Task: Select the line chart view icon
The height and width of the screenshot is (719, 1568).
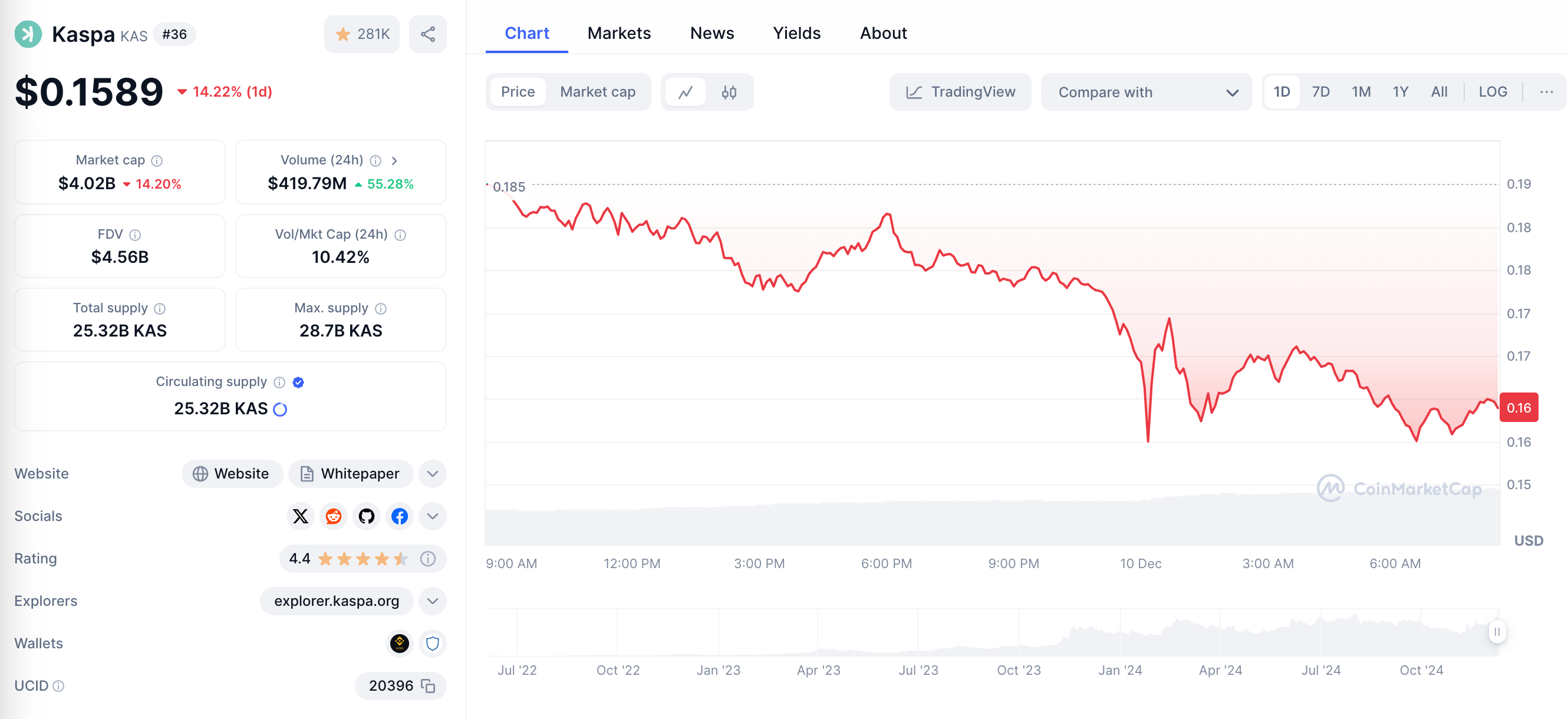Action: tap(686, 92)
